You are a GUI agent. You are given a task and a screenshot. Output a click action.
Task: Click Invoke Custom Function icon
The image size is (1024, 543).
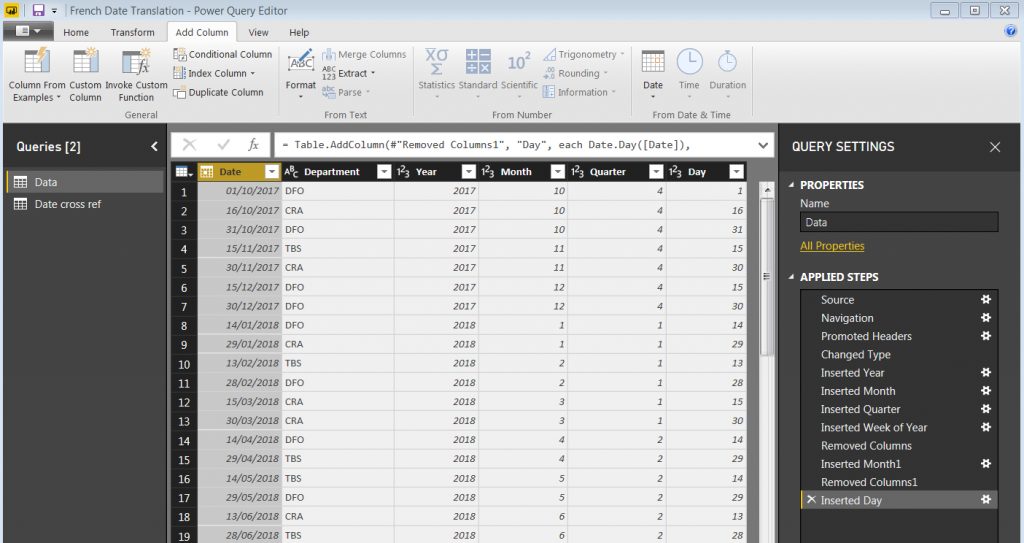point(136,62)
